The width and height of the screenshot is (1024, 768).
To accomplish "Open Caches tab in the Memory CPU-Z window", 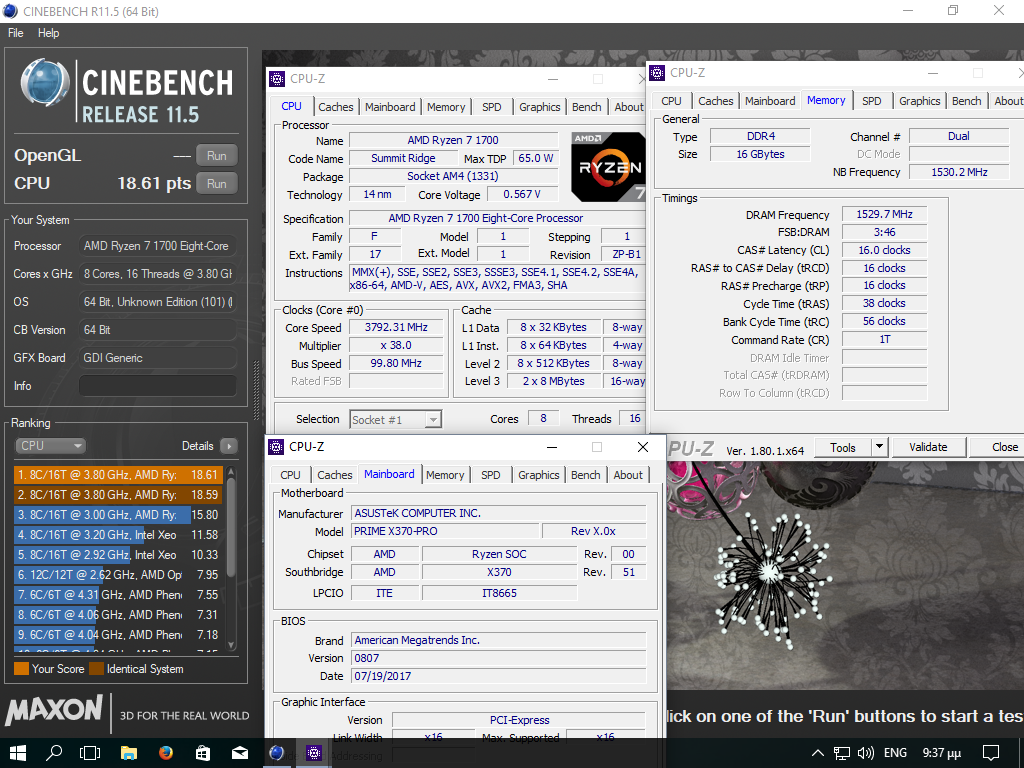I will point(716,101).
